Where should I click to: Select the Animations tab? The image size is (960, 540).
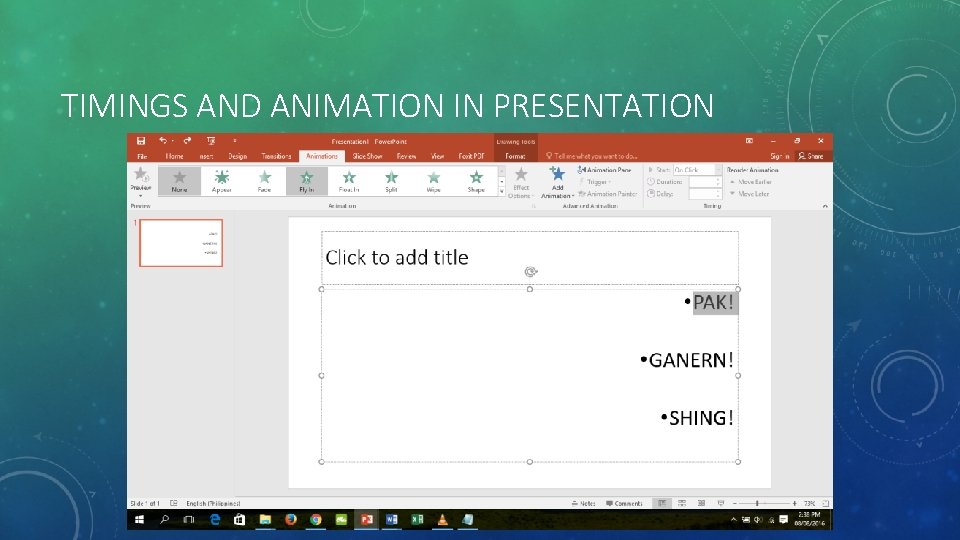[x=322, y=157]
